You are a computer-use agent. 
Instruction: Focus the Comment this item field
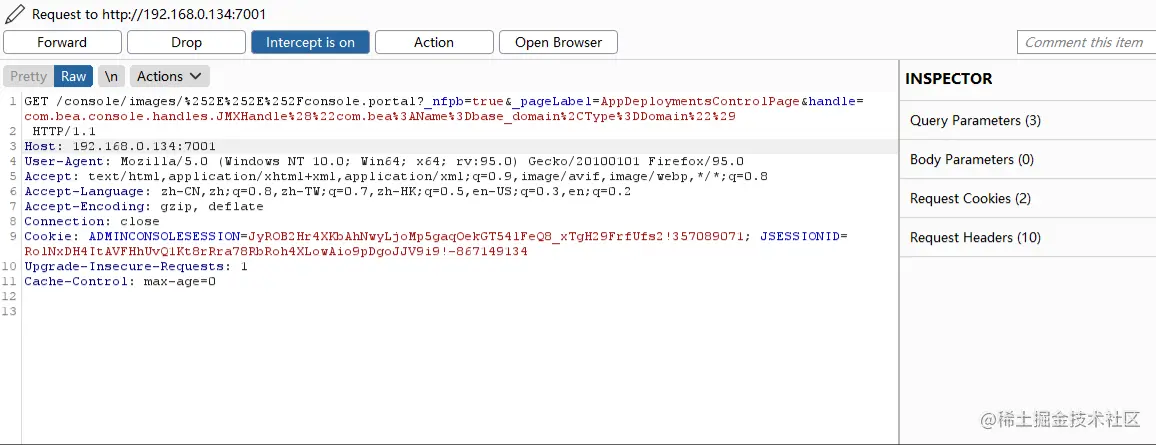pos(1086,42)
